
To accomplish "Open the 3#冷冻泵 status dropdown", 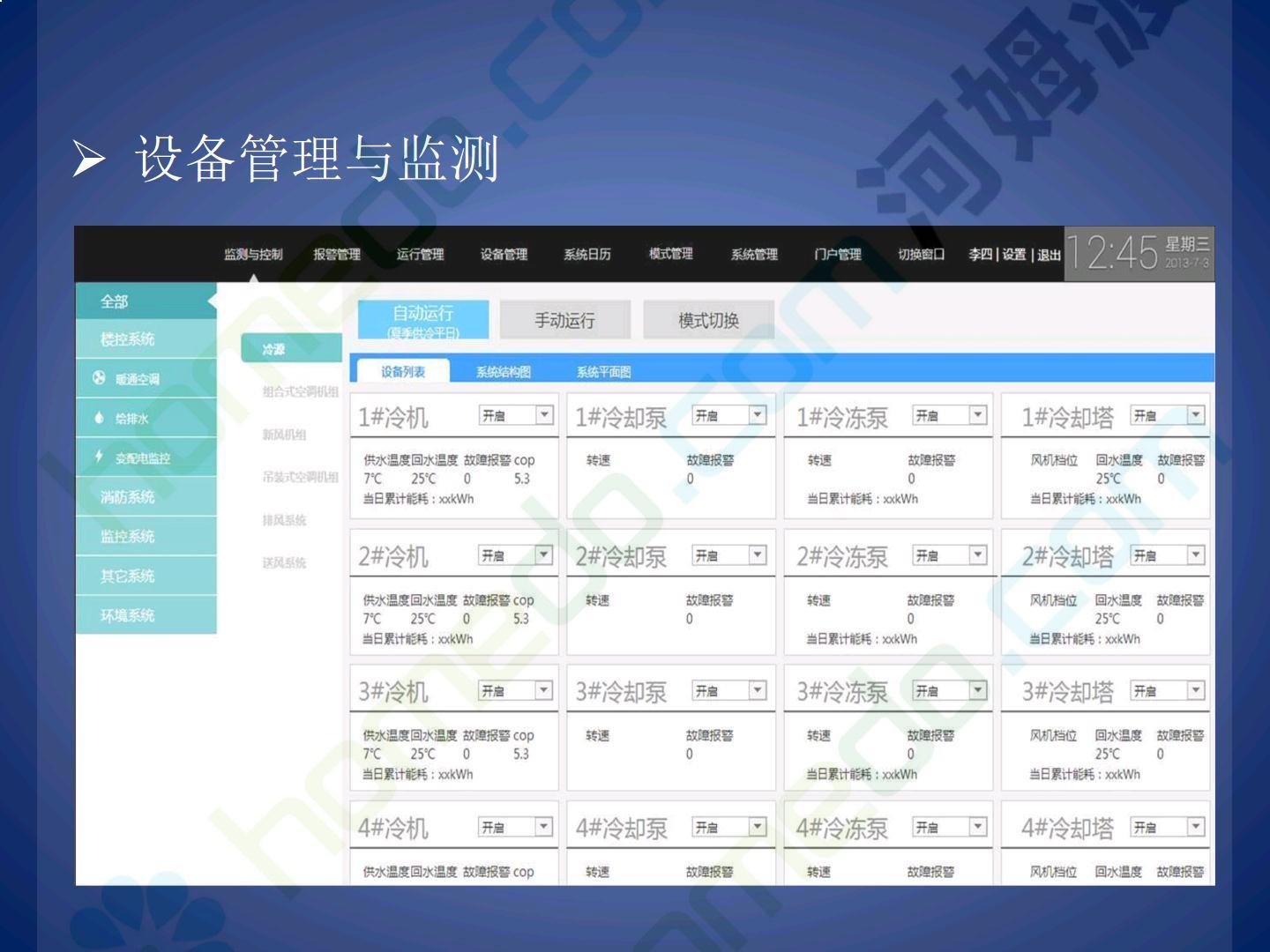I will click(x=977, y=691).
